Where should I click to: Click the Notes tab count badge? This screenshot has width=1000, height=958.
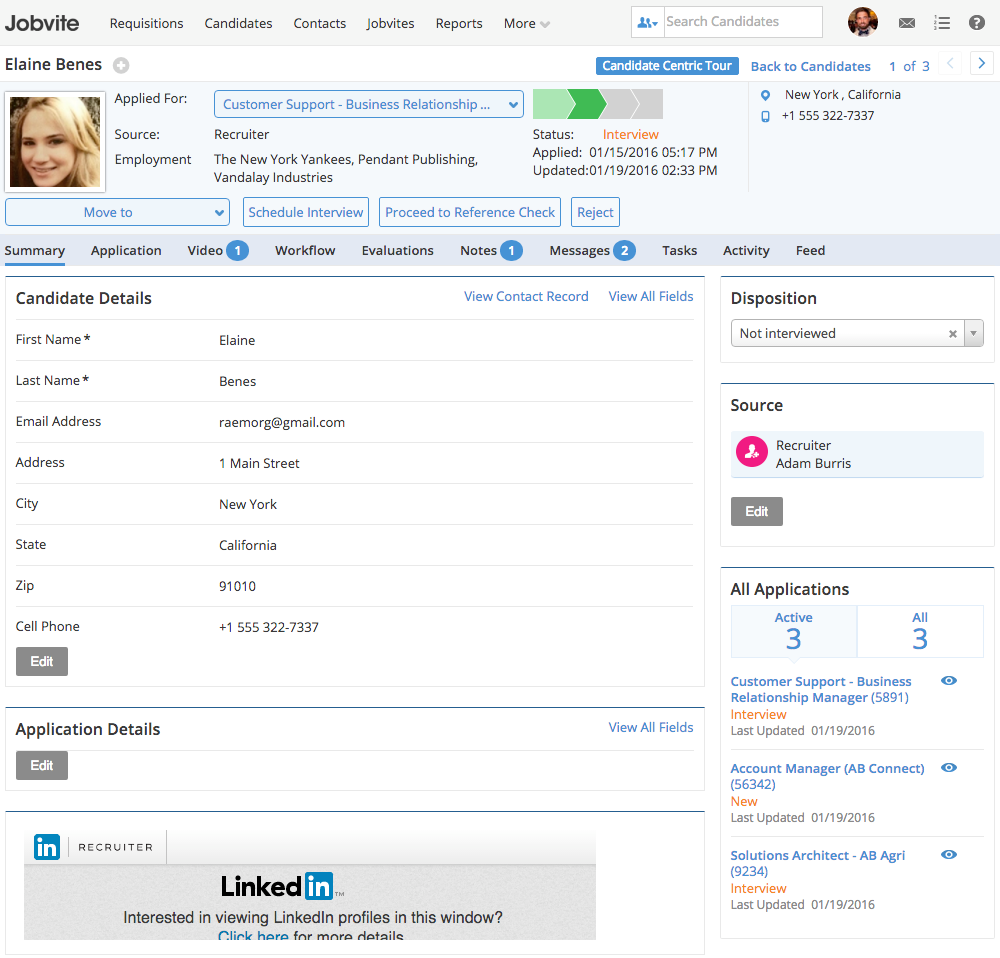click(x=511, y=251)
